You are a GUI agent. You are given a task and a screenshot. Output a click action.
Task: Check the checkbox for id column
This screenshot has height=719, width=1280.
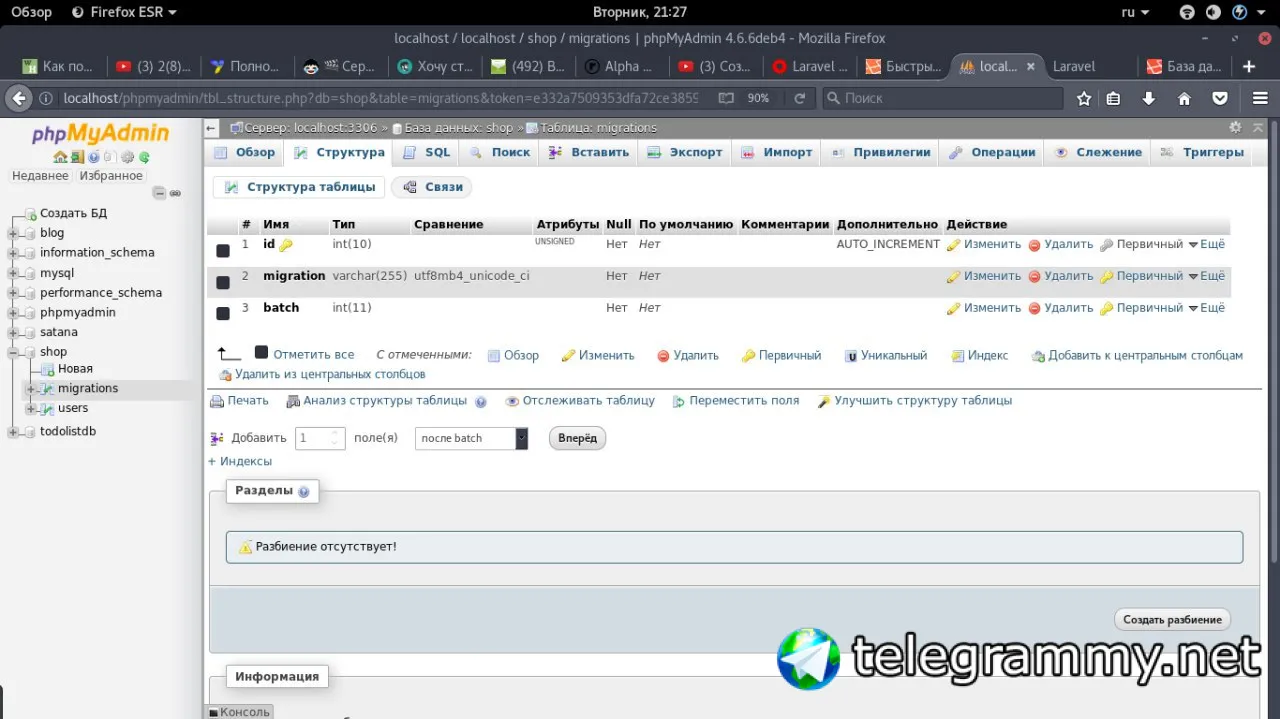pyautogui.click(x=223, y=250)
